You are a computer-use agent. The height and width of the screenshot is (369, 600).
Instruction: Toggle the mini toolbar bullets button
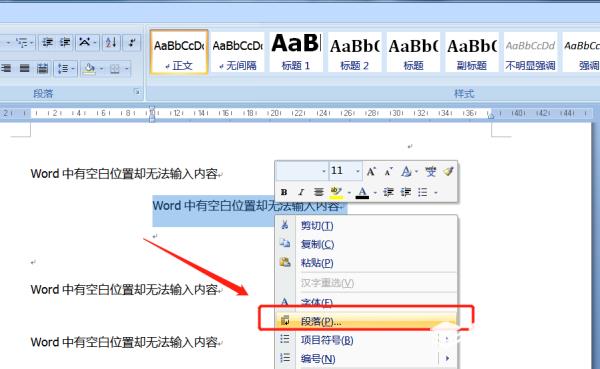pos(422,192)
